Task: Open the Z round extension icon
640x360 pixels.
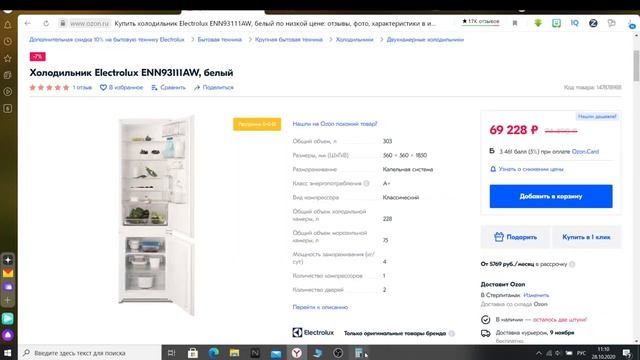Action: tap(593, 23)
